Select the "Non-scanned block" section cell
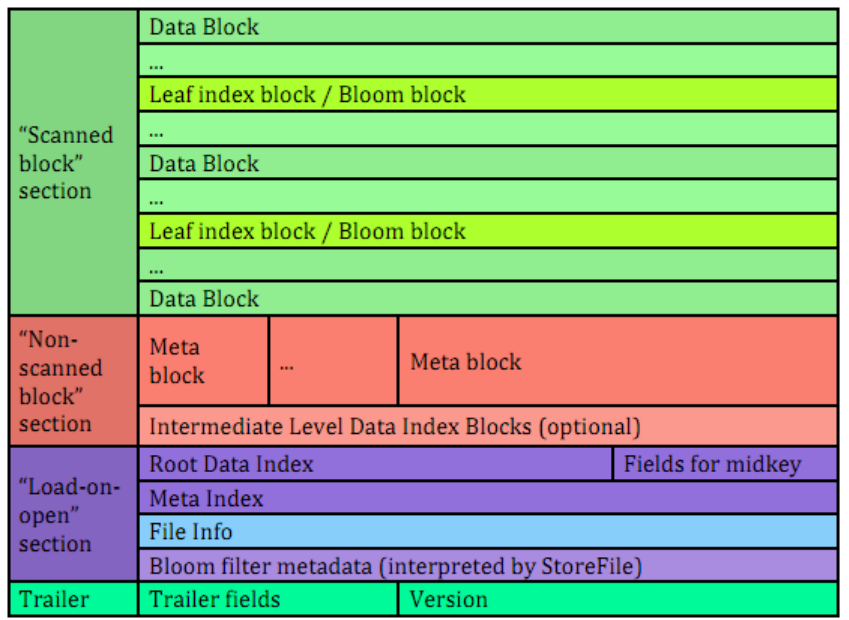Screen dimensions: 849x620 tap(73, 381)
